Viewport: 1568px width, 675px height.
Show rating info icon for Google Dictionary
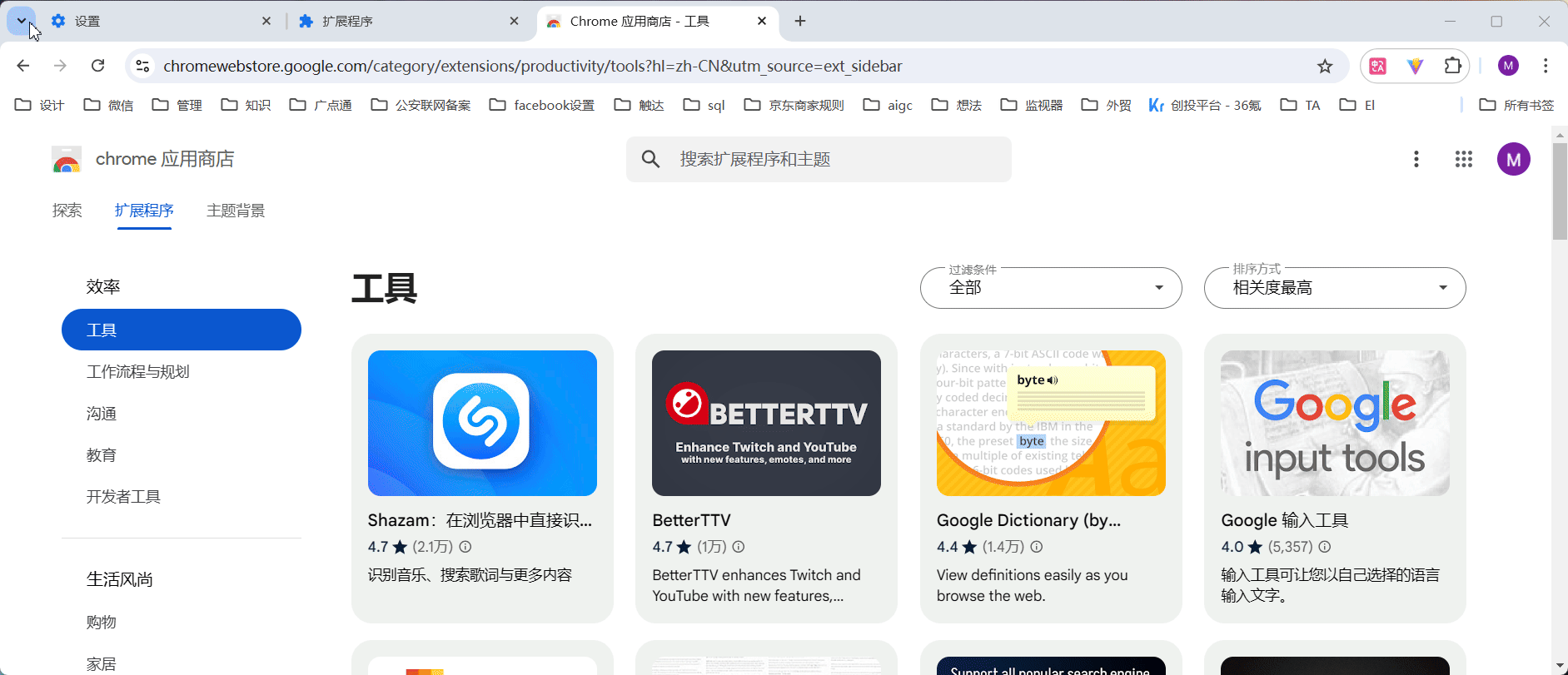click(x=1037, y=547)
